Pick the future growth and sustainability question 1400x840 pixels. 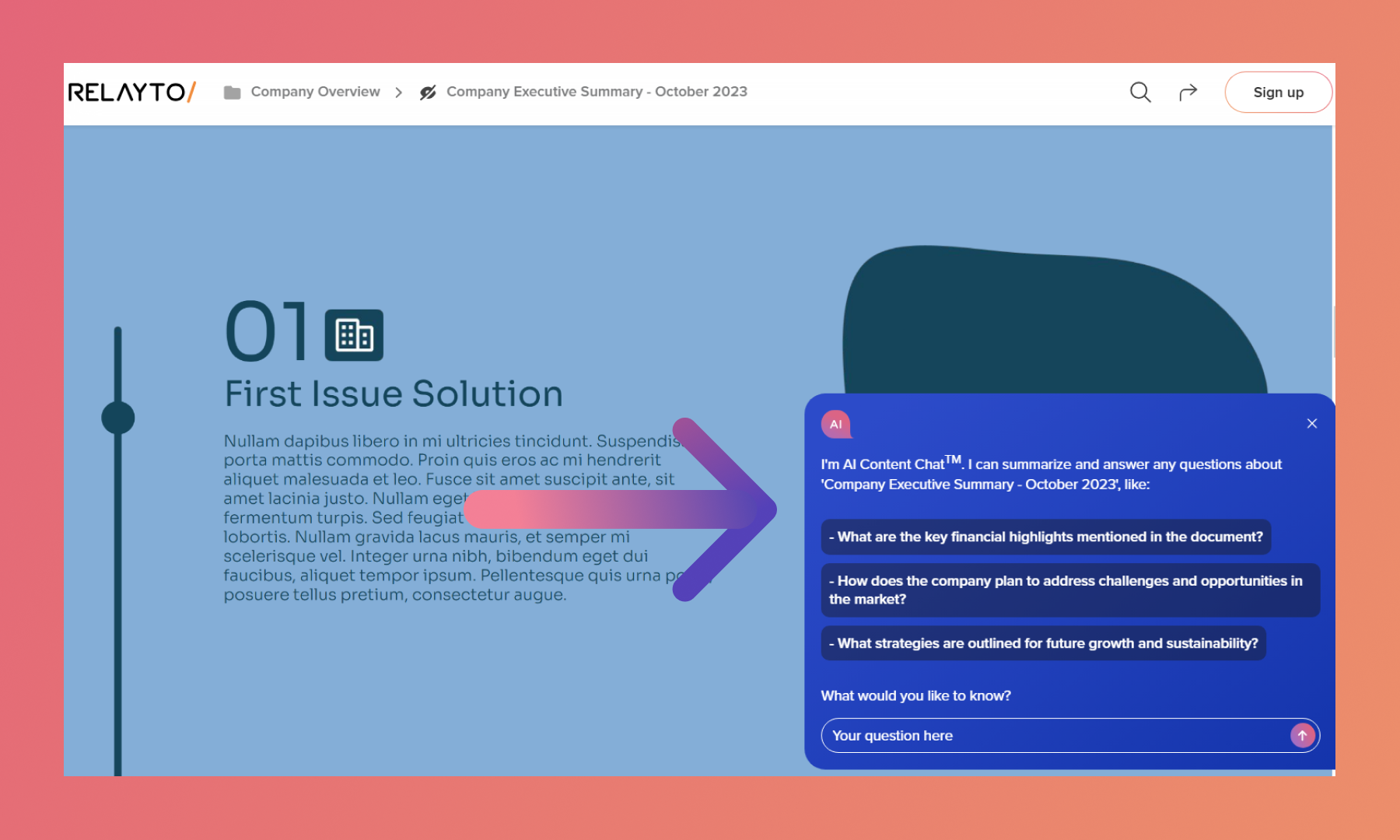tap(1043, 643)
